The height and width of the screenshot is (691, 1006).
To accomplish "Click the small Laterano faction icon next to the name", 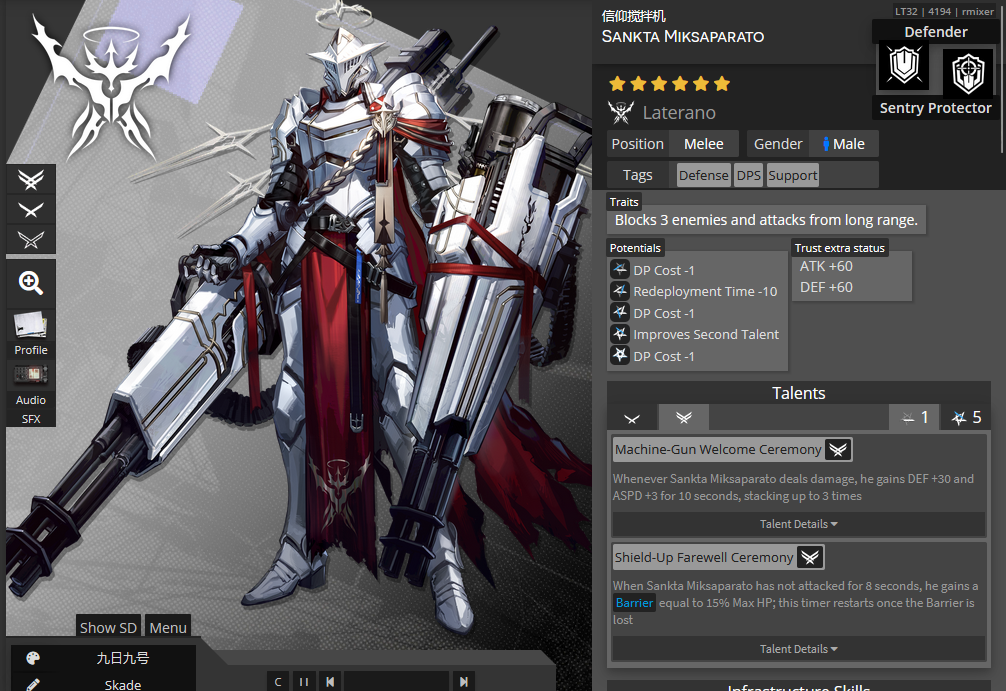I will [x=620, y=112].
